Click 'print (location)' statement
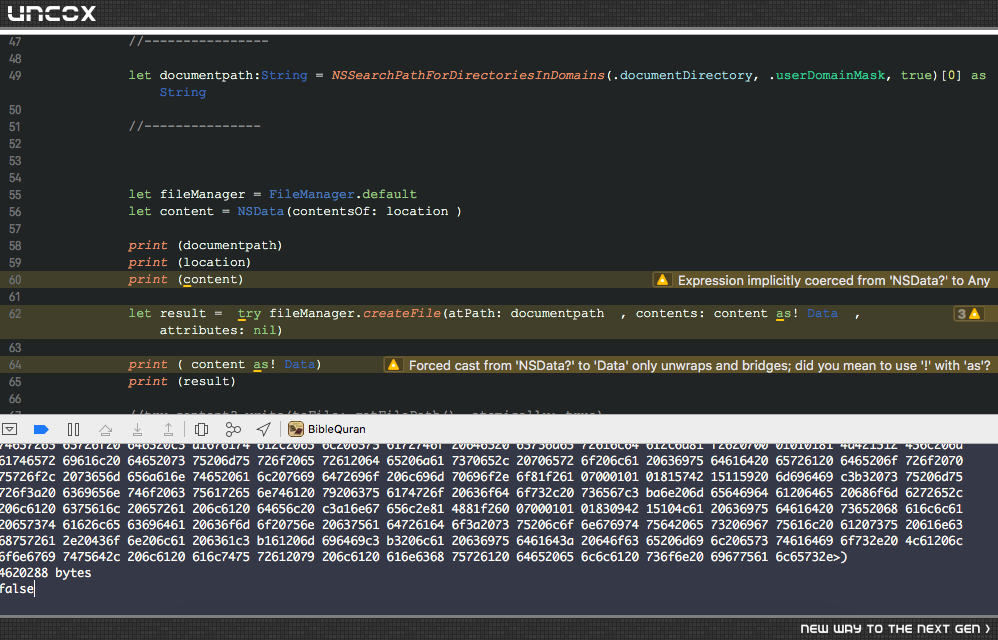This screenshot has width=998, height=640. click(x=190, y=263)
